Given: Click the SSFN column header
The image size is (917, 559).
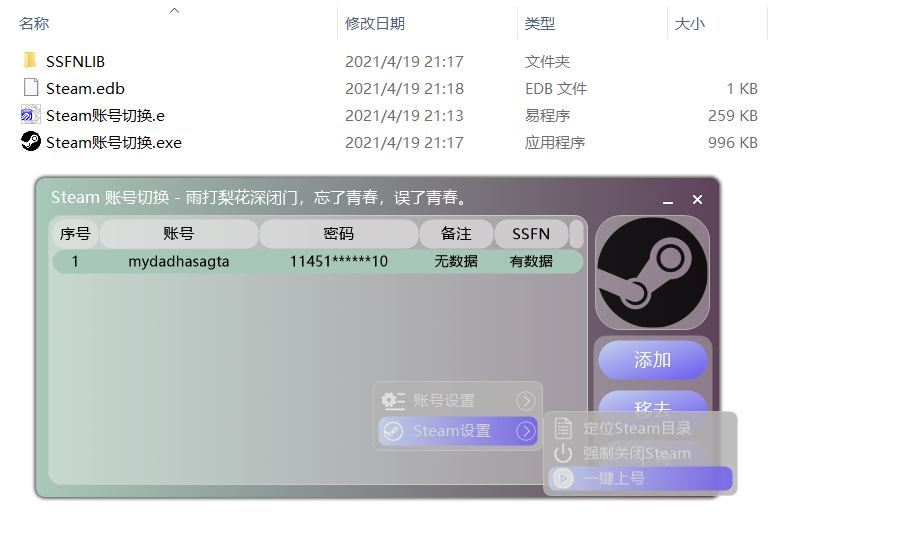Looking at the screenshot, I should [530, 234].
